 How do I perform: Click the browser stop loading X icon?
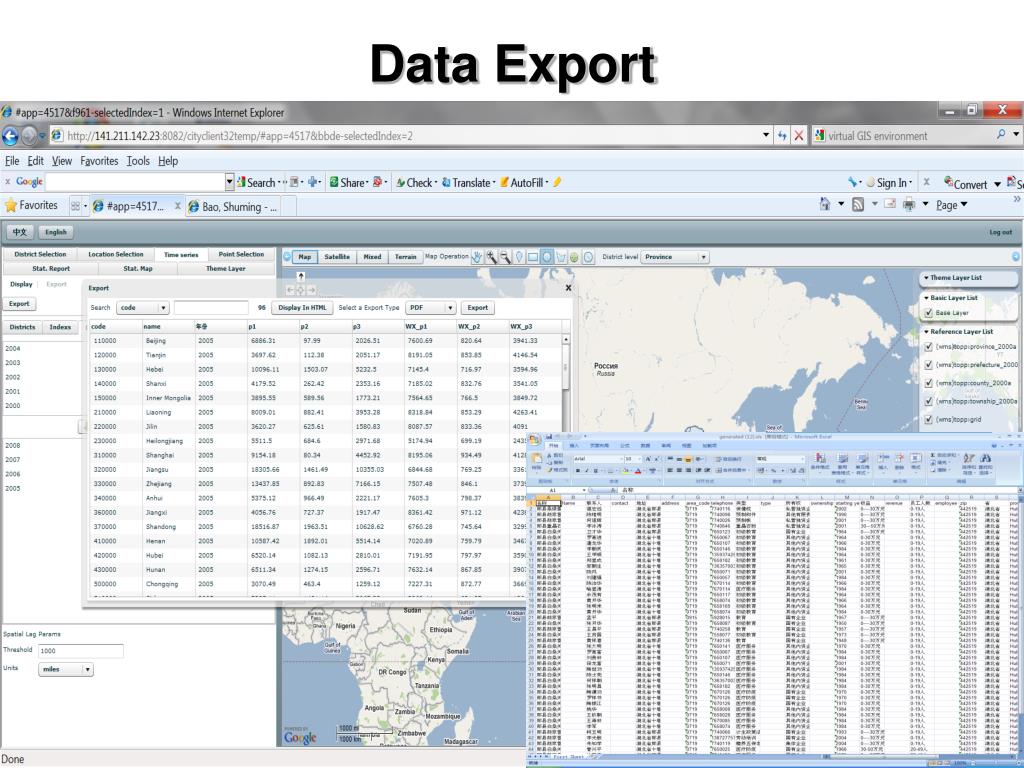[x=800, y=136]
